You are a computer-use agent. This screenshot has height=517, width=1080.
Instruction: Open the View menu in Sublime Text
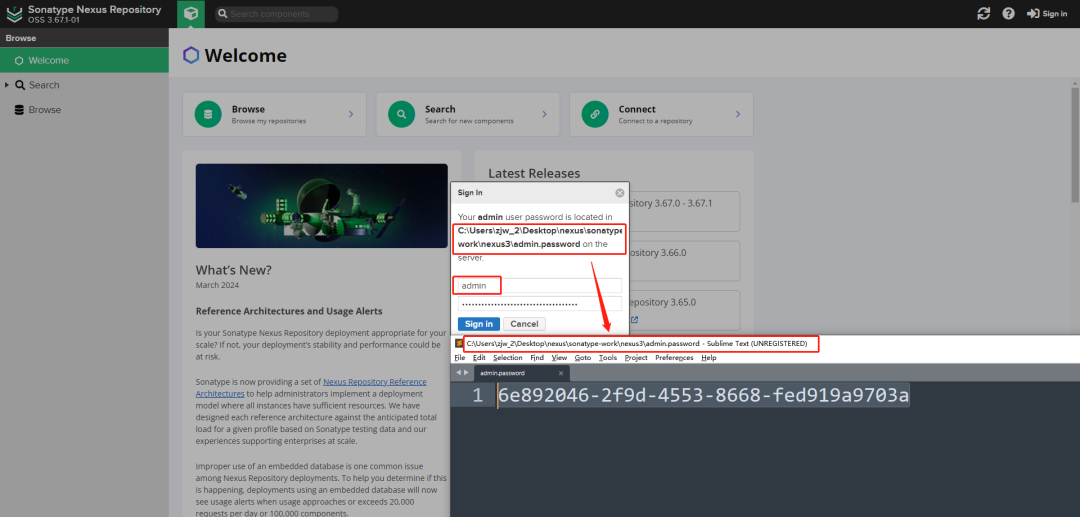pos(559,358)
